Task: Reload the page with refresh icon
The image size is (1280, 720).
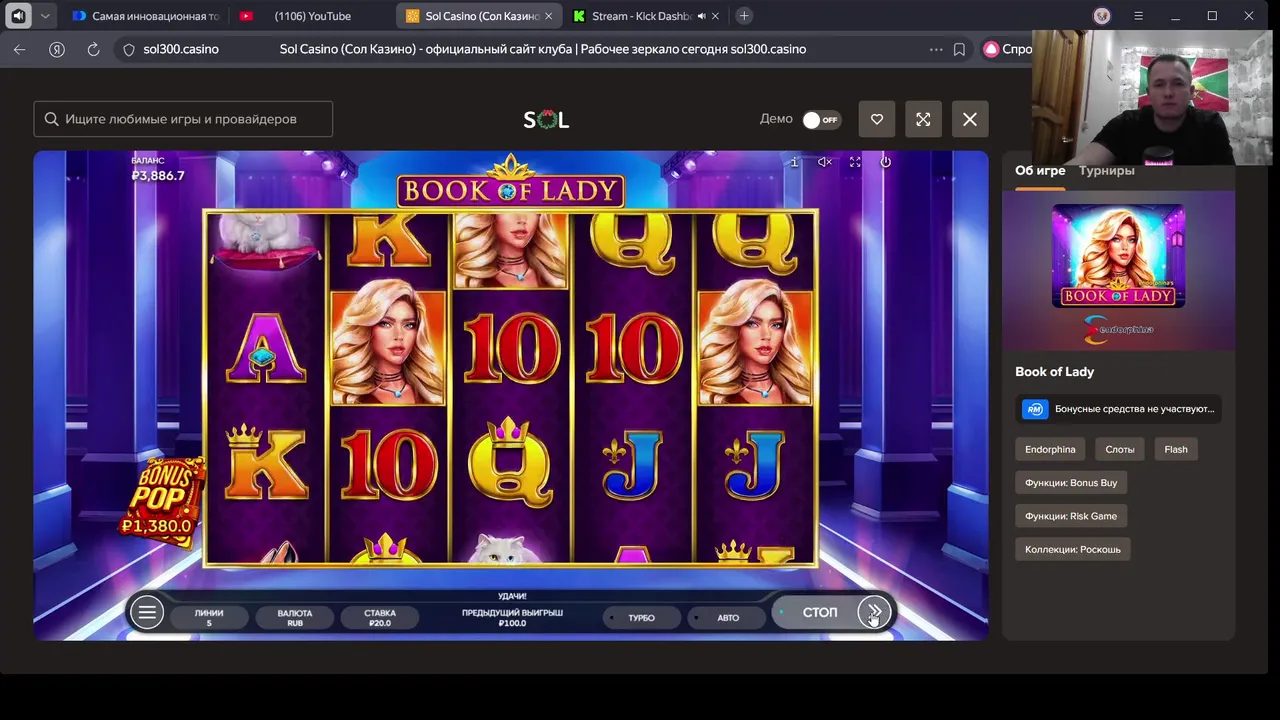Action: (93, 49)
